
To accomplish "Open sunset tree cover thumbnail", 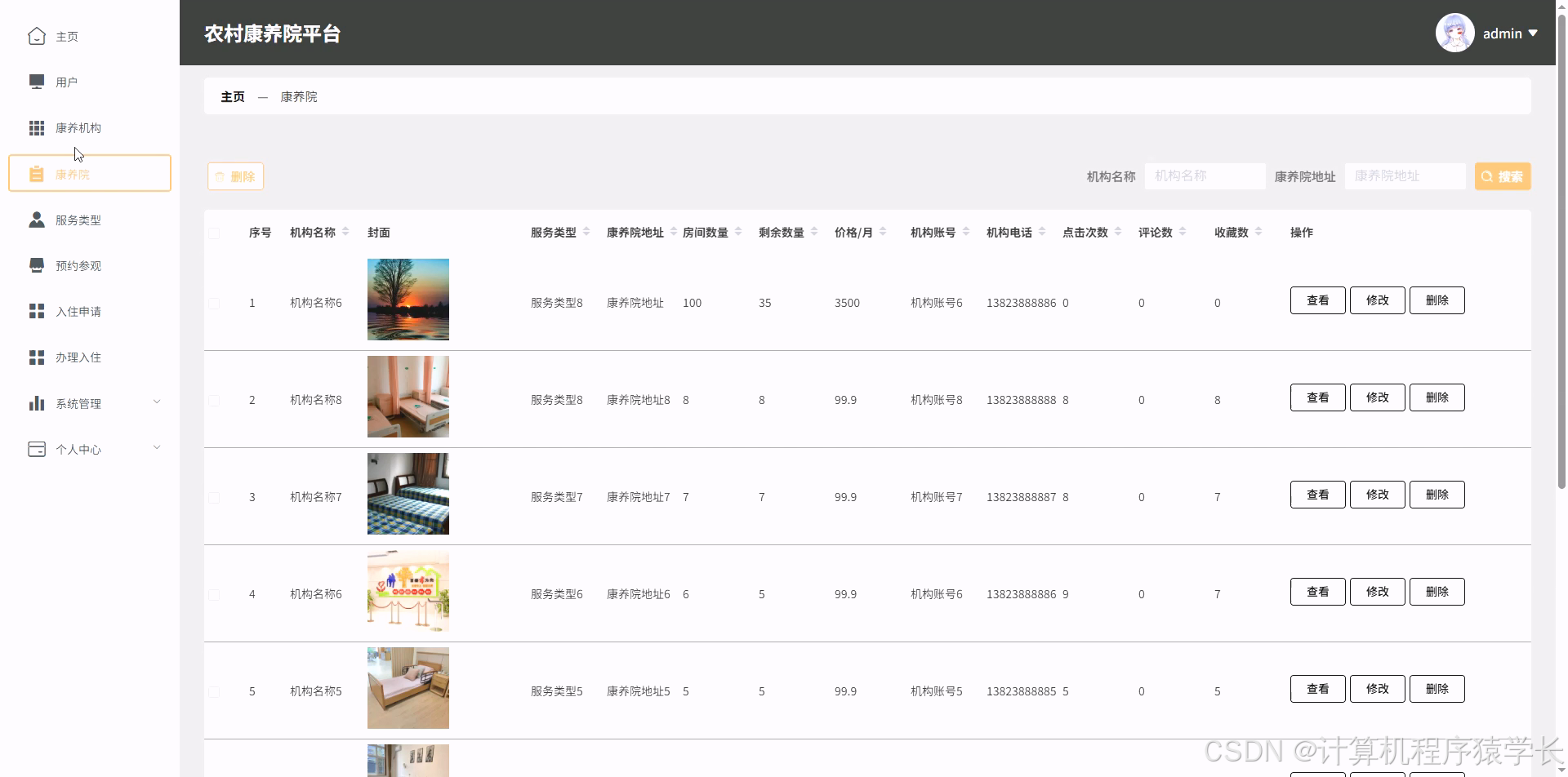I will click(408, 300).
